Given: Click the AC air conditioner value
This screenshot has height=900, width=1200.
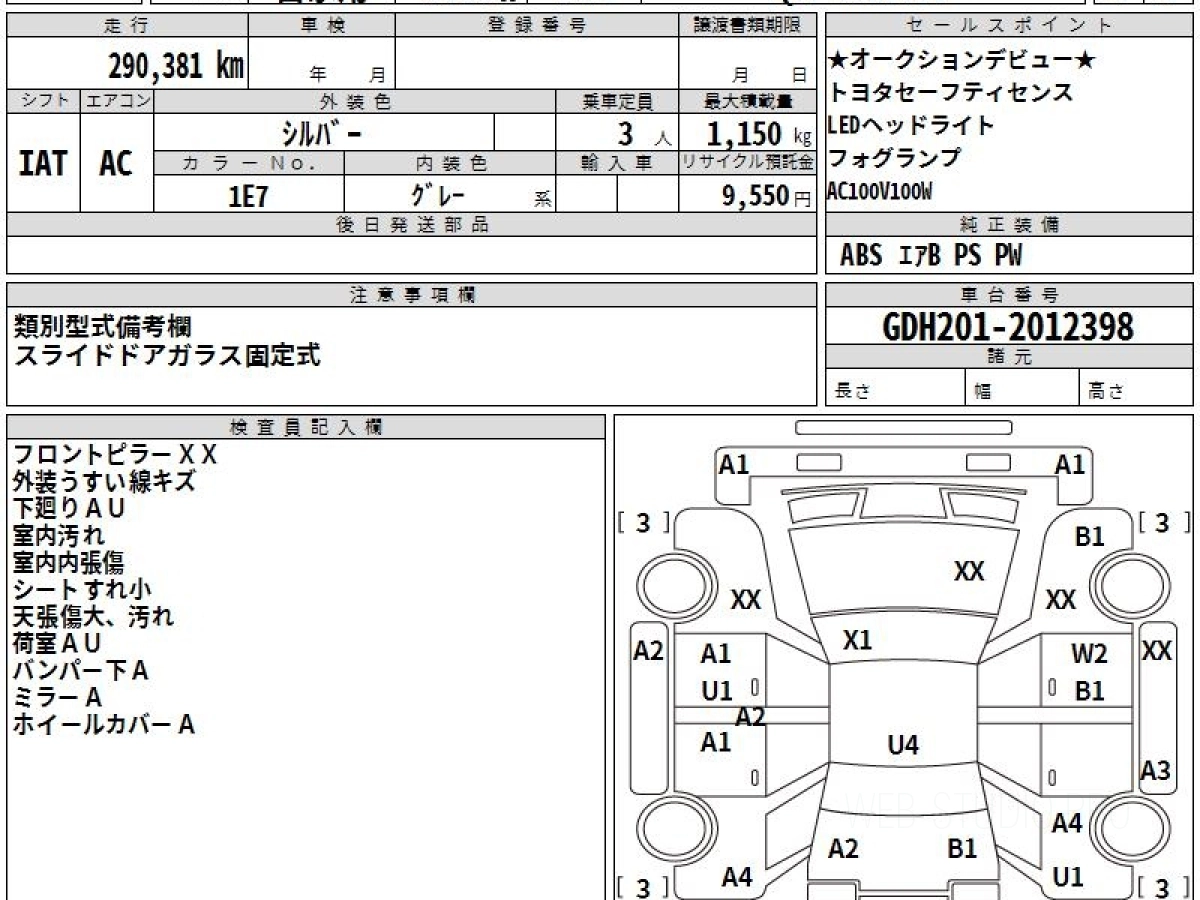Looking at the screenshot, I should 116,164.
